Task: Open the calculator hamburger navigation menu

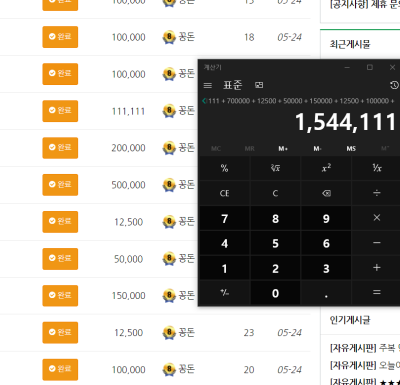Action: [207, 86]
